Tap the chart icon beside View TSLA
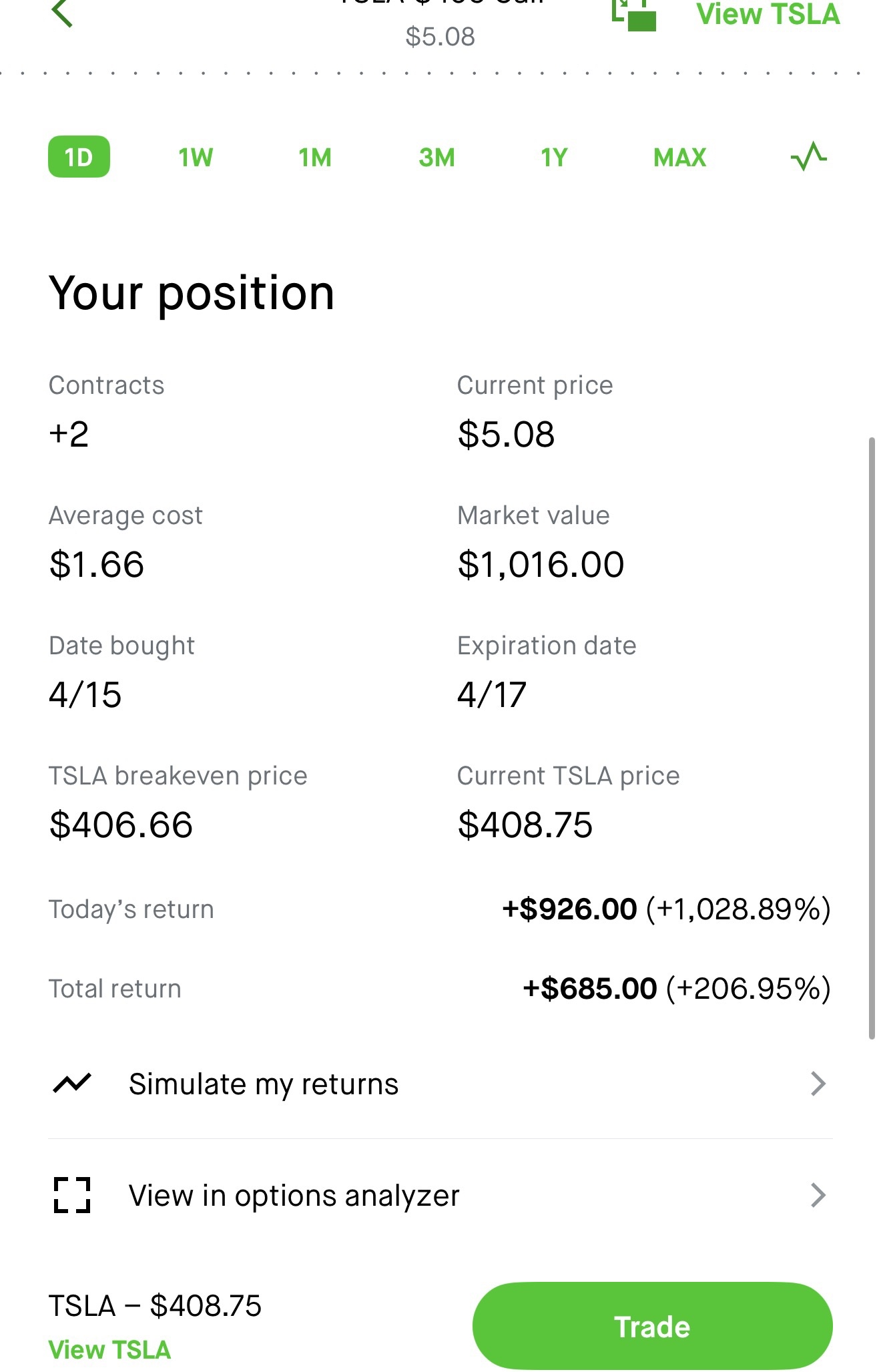 (634, 15)
